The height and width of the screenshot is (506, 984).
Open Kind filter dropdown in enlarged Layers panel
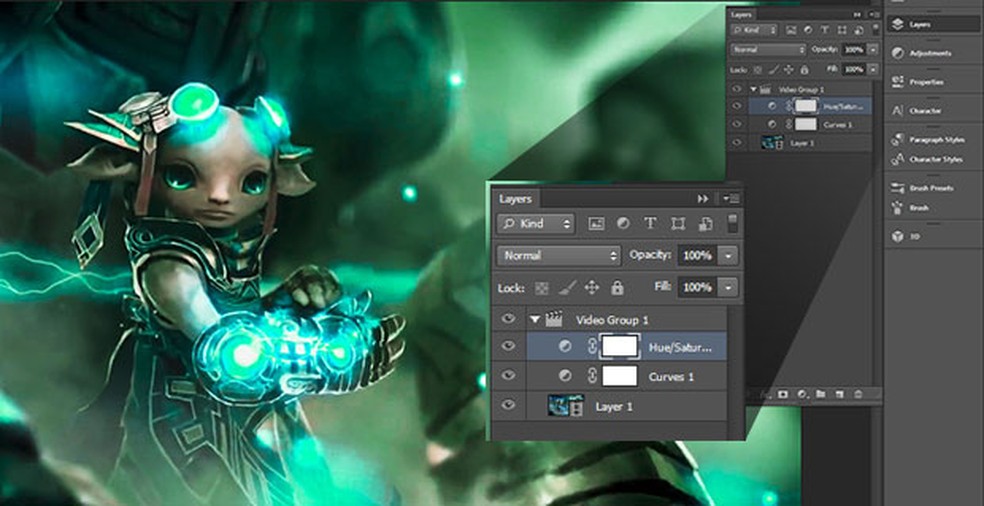click(535, 223)
